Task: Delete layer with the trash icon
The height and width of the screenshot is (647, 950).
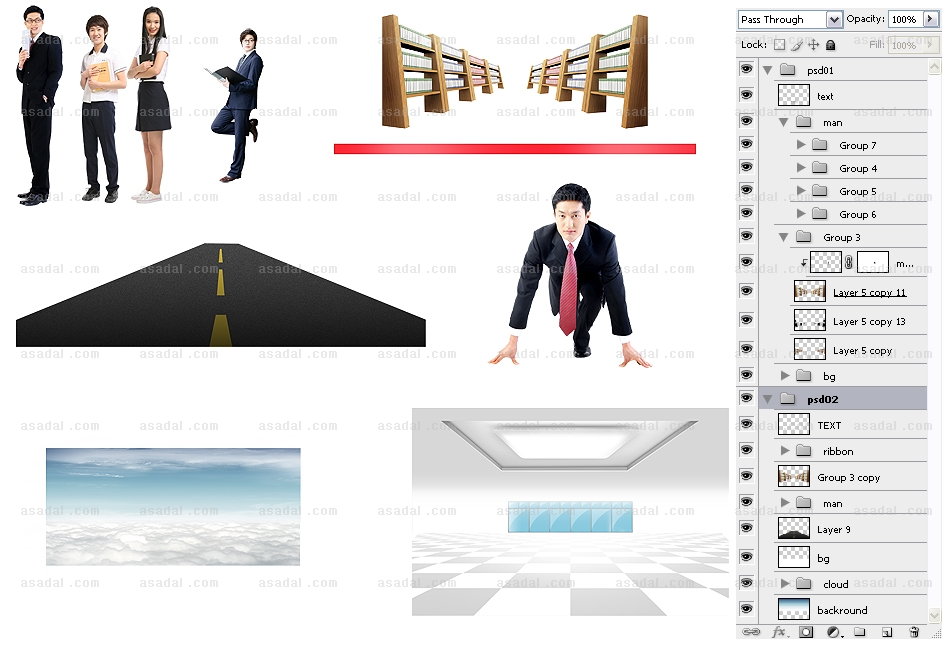Action: tap(913, 632)
